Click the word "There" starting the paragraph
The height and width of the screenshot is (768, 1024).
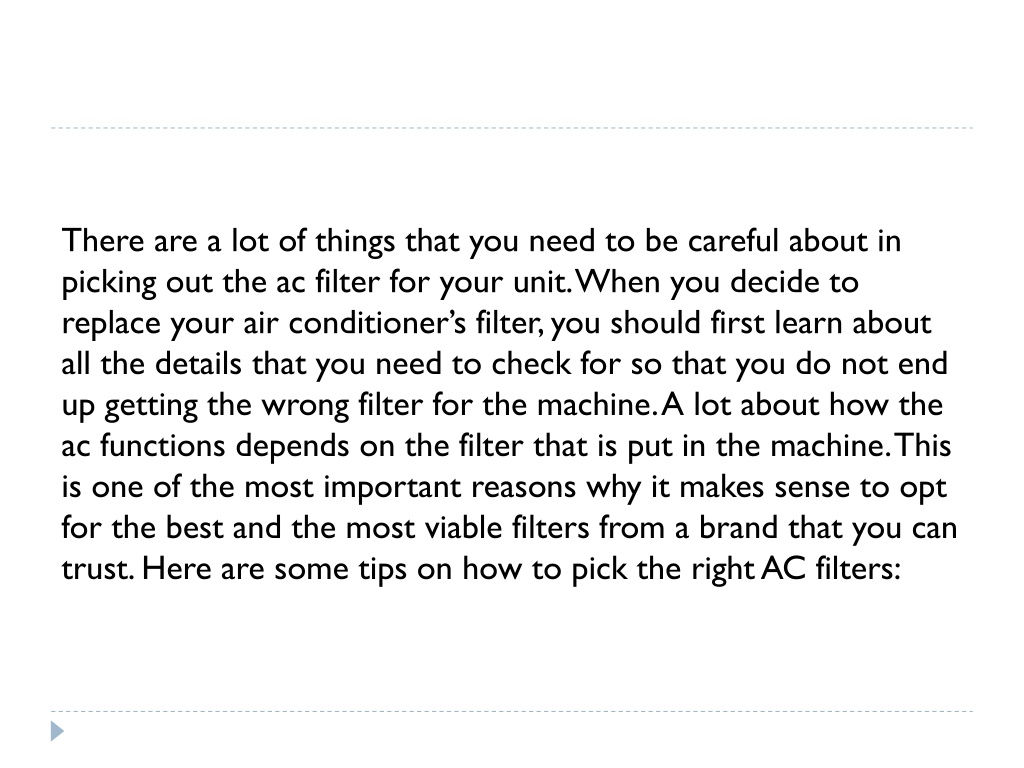[103, 240]
